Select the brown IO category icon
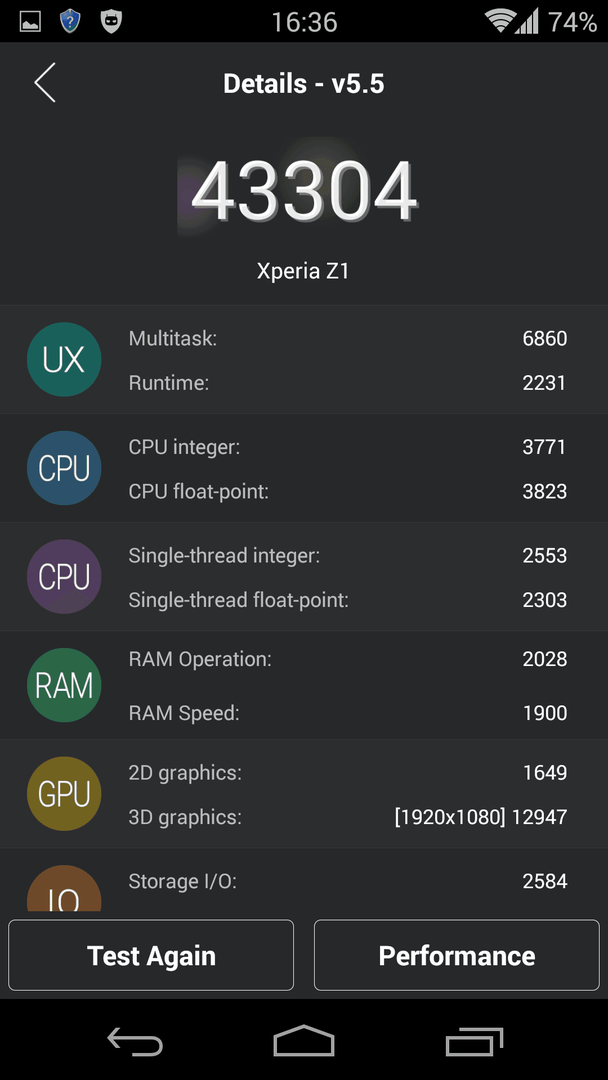The width and height of the screenshot is (608, 1080). (64, 889)
